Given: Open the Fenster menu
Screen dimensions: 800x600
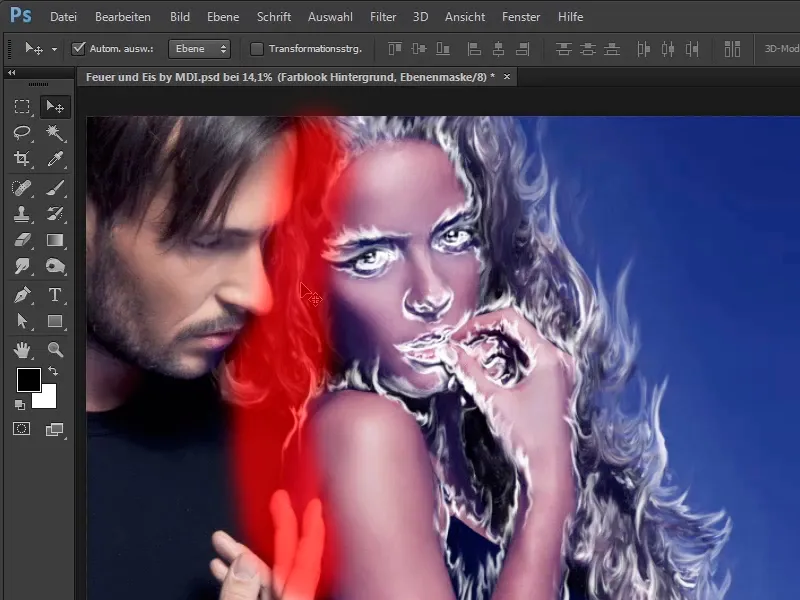Looking at the screenshot, I should [x=521, y=17].
